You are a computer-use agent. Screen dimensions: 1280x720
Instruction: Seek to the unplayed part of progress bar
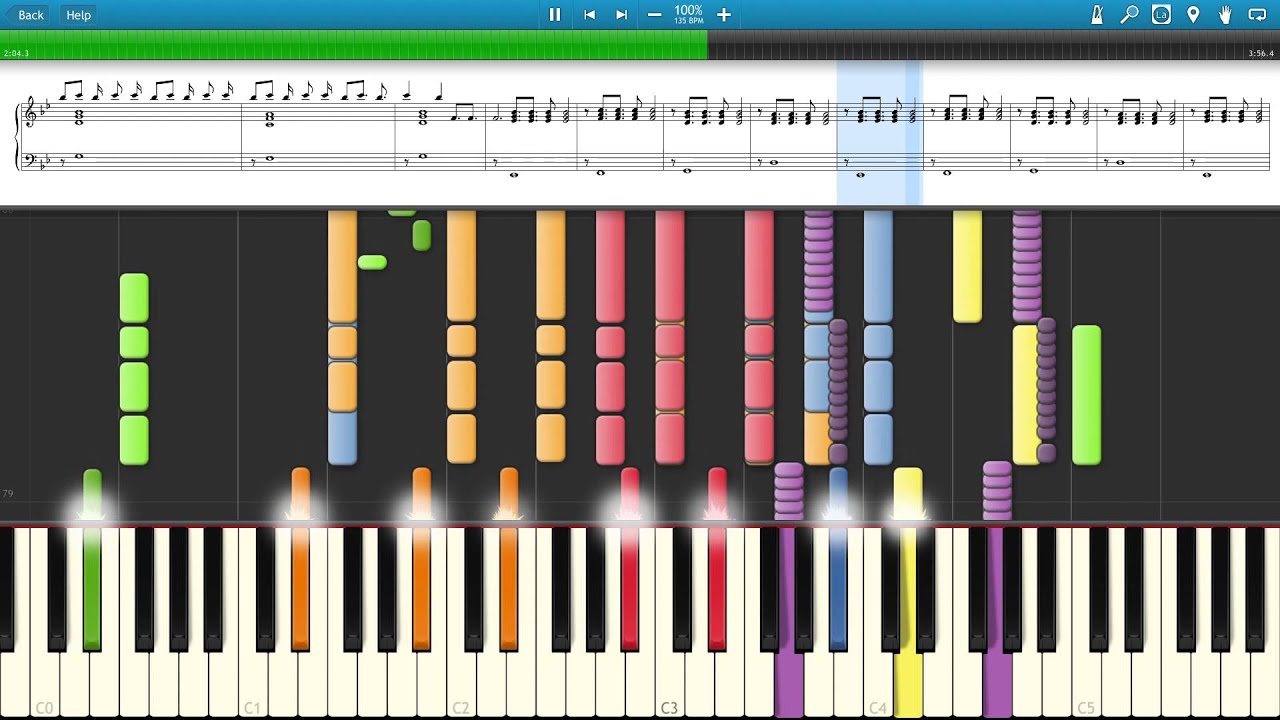[980, 45]
